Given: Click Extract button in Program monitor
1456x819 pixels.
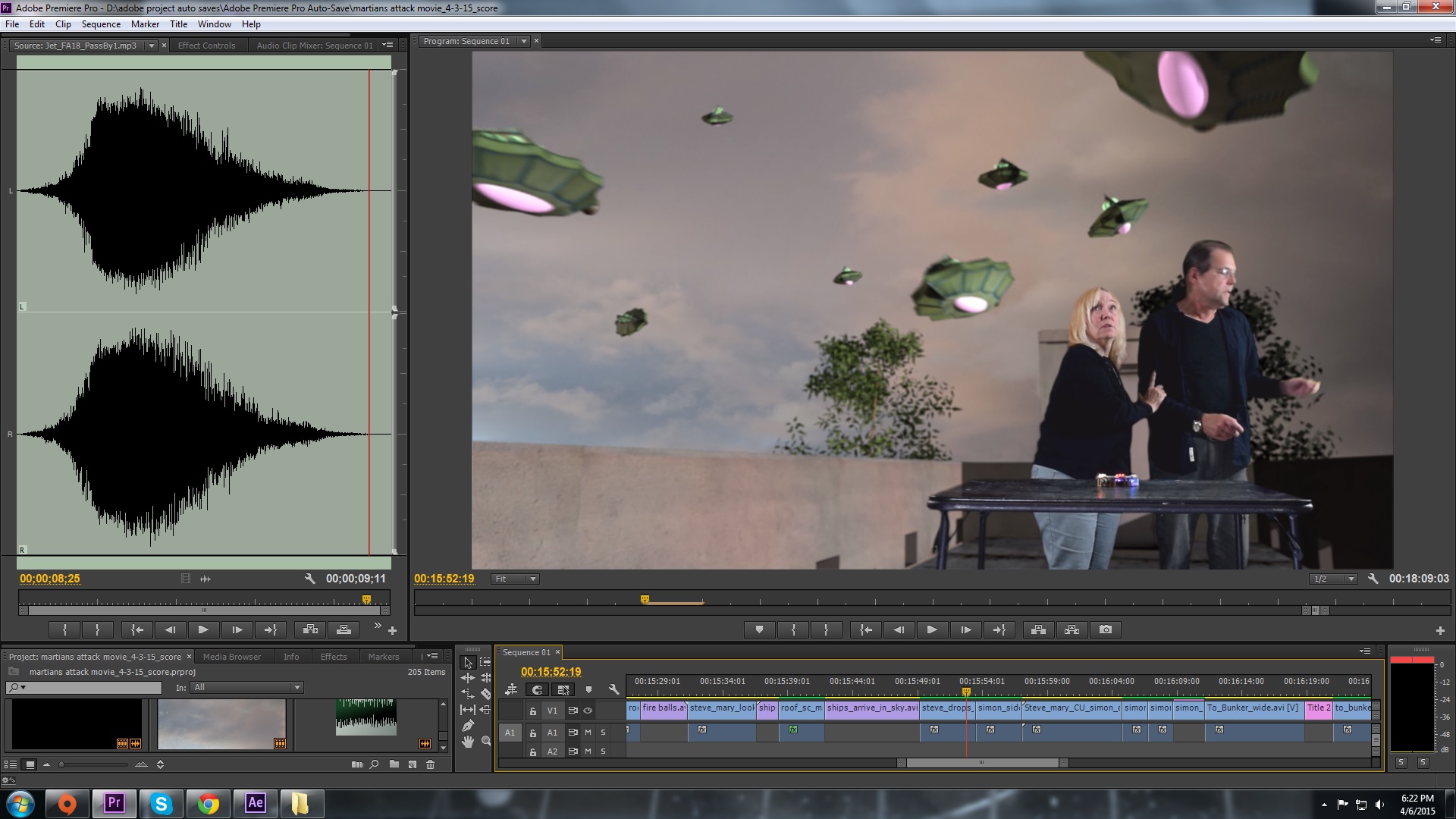Looking at the screenshot, I should coord(1072,629).
